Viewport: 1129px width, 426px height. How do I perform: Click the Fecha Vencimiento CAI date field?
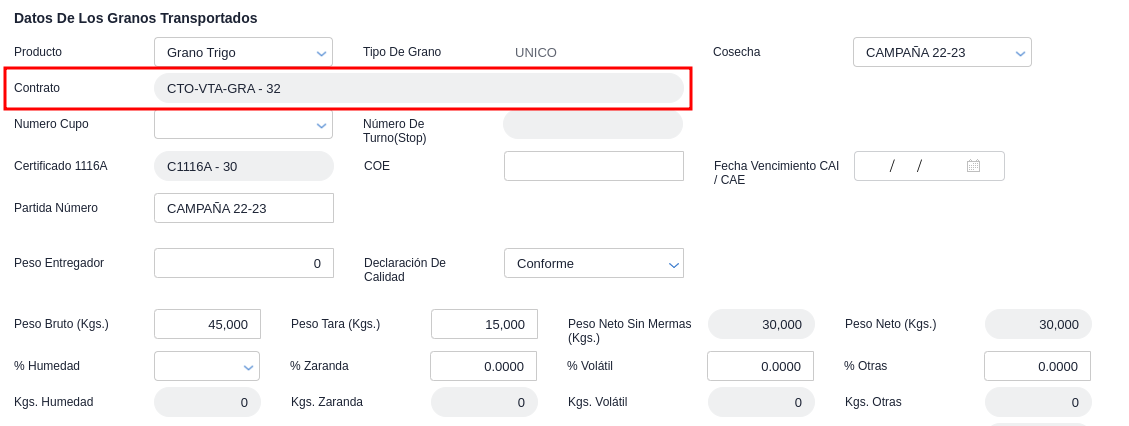(910, 166)
